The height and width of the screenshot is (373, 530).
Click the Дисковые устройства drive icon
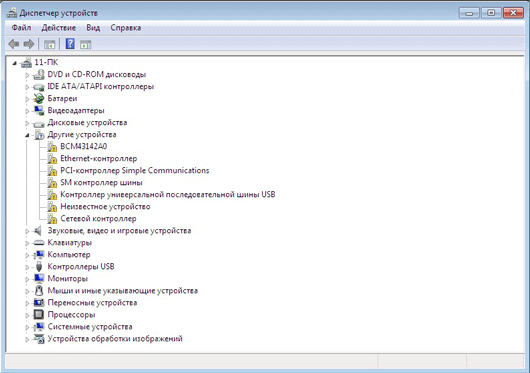(x=39, y=123)
